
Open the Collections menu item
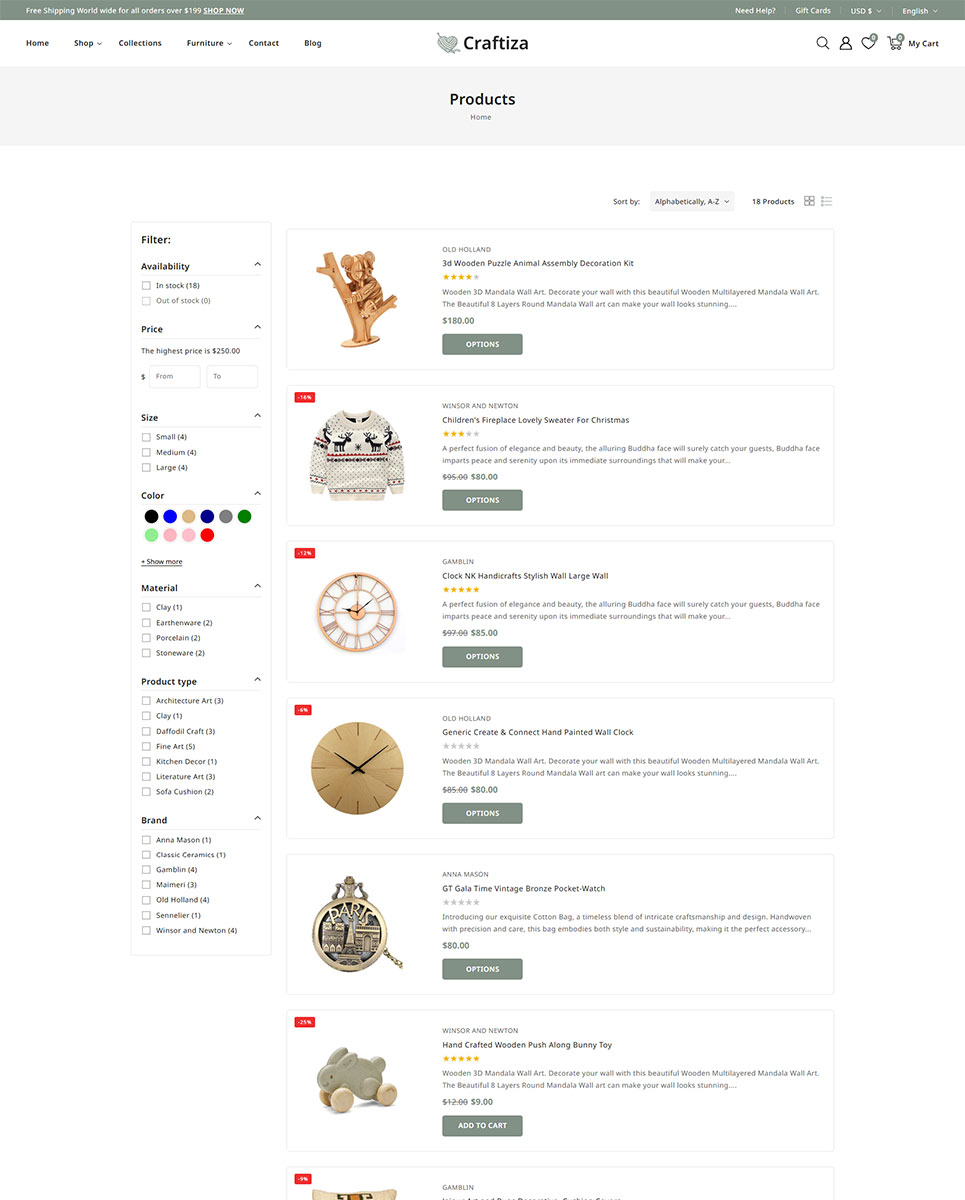tap(140, 43)
